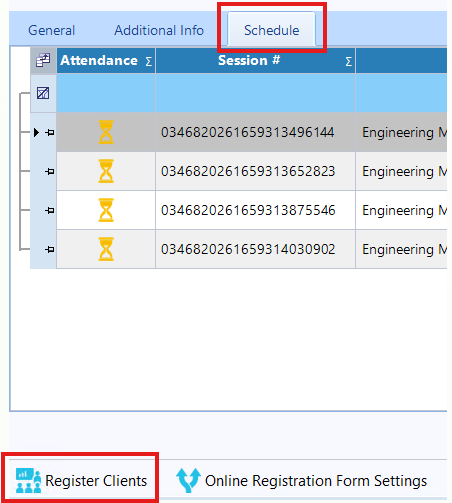Switch to the General tab

(x=52, y=30)
